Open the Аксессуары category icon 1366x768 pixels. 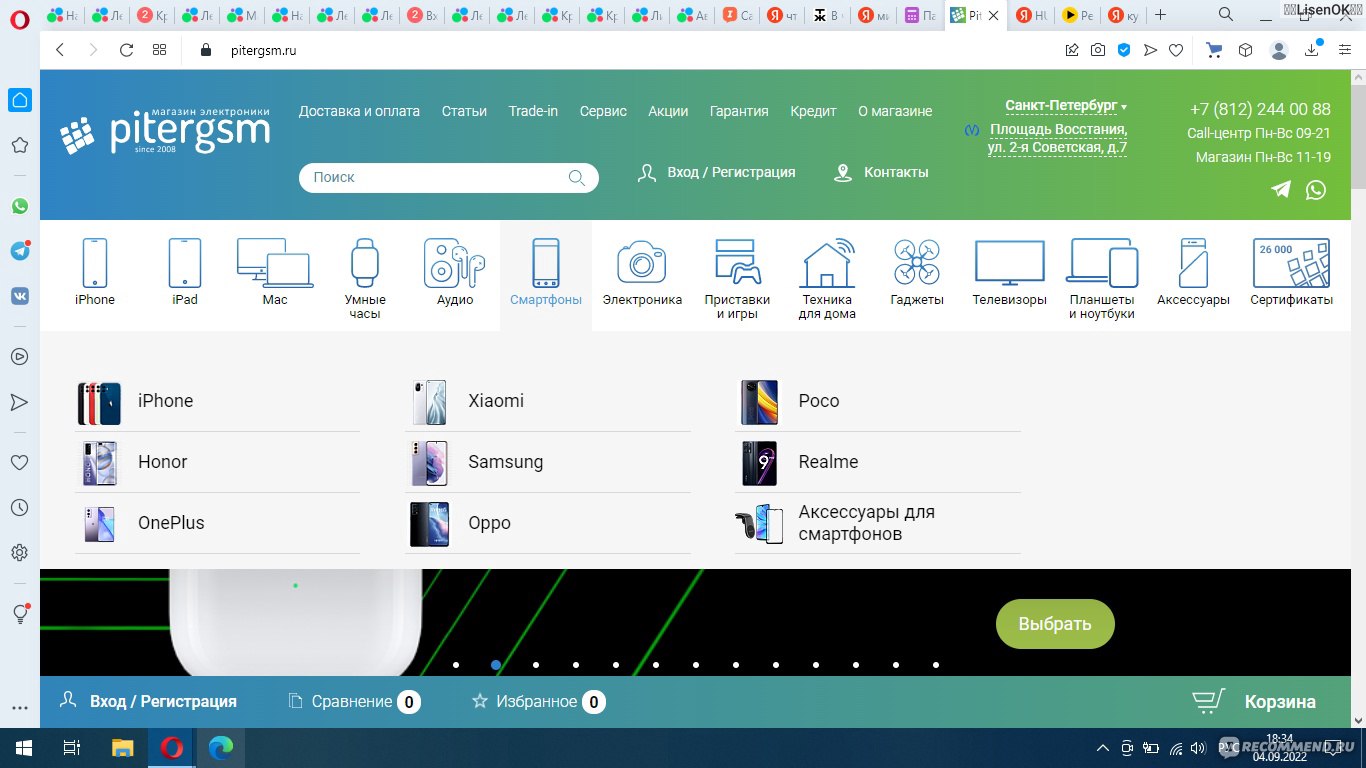[1193, 263]
